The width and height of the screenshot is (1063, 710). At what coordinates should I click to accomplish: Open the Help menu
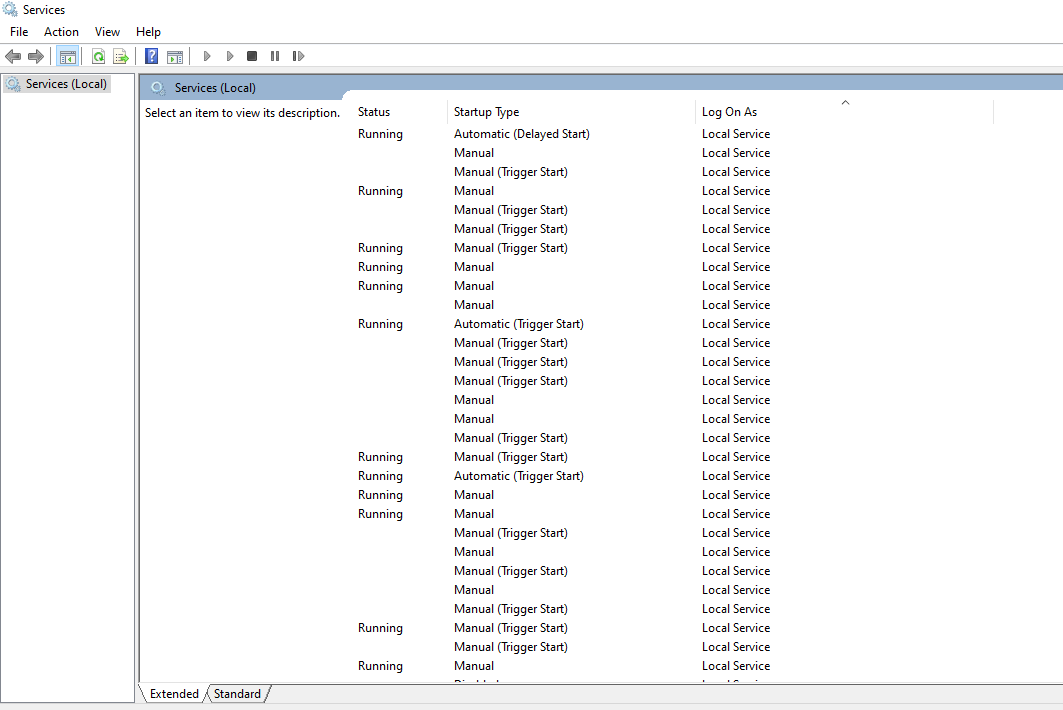tap(148, 32)
